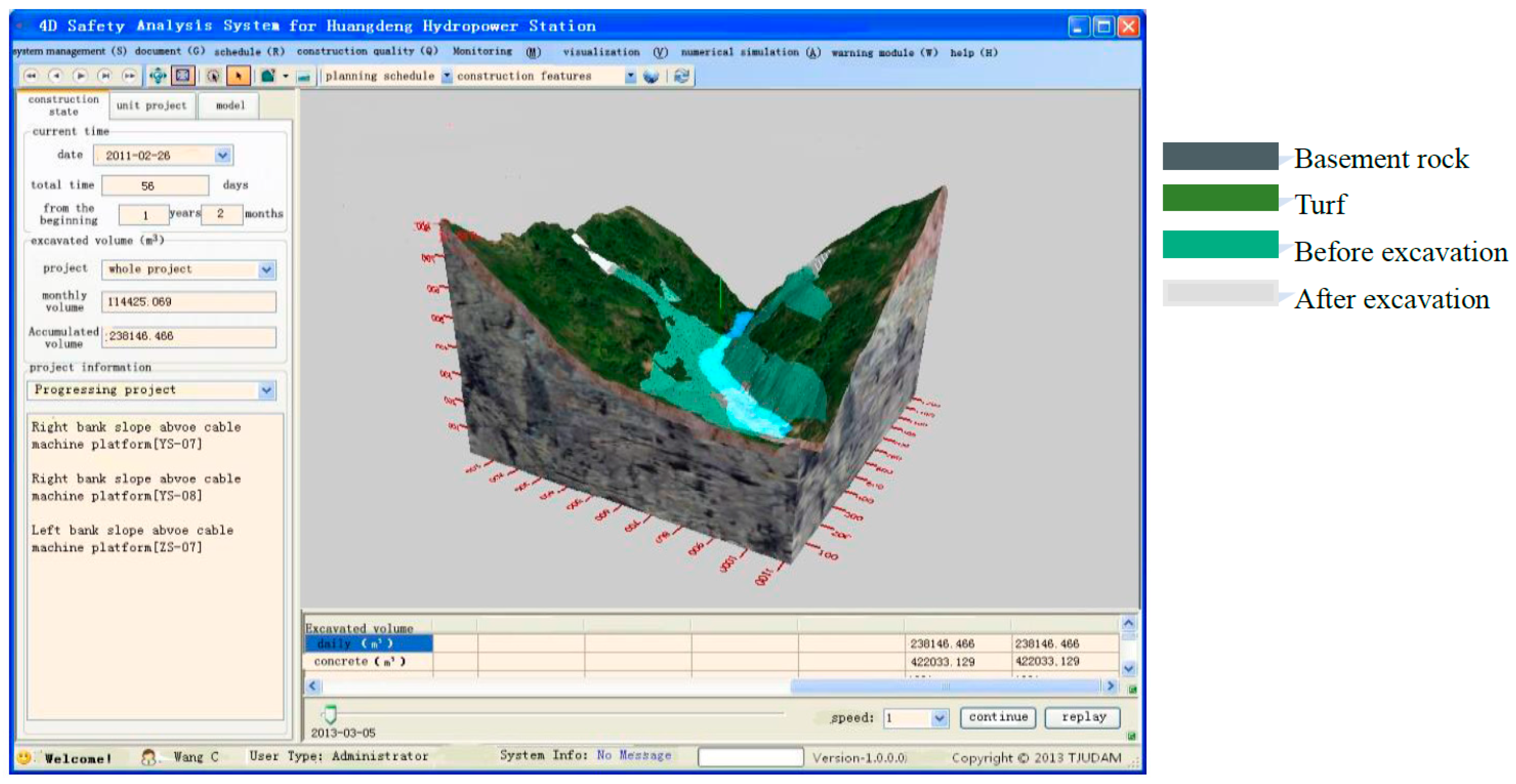
Task: Click the rewind playback icon
Action: [x=31, y=76]
